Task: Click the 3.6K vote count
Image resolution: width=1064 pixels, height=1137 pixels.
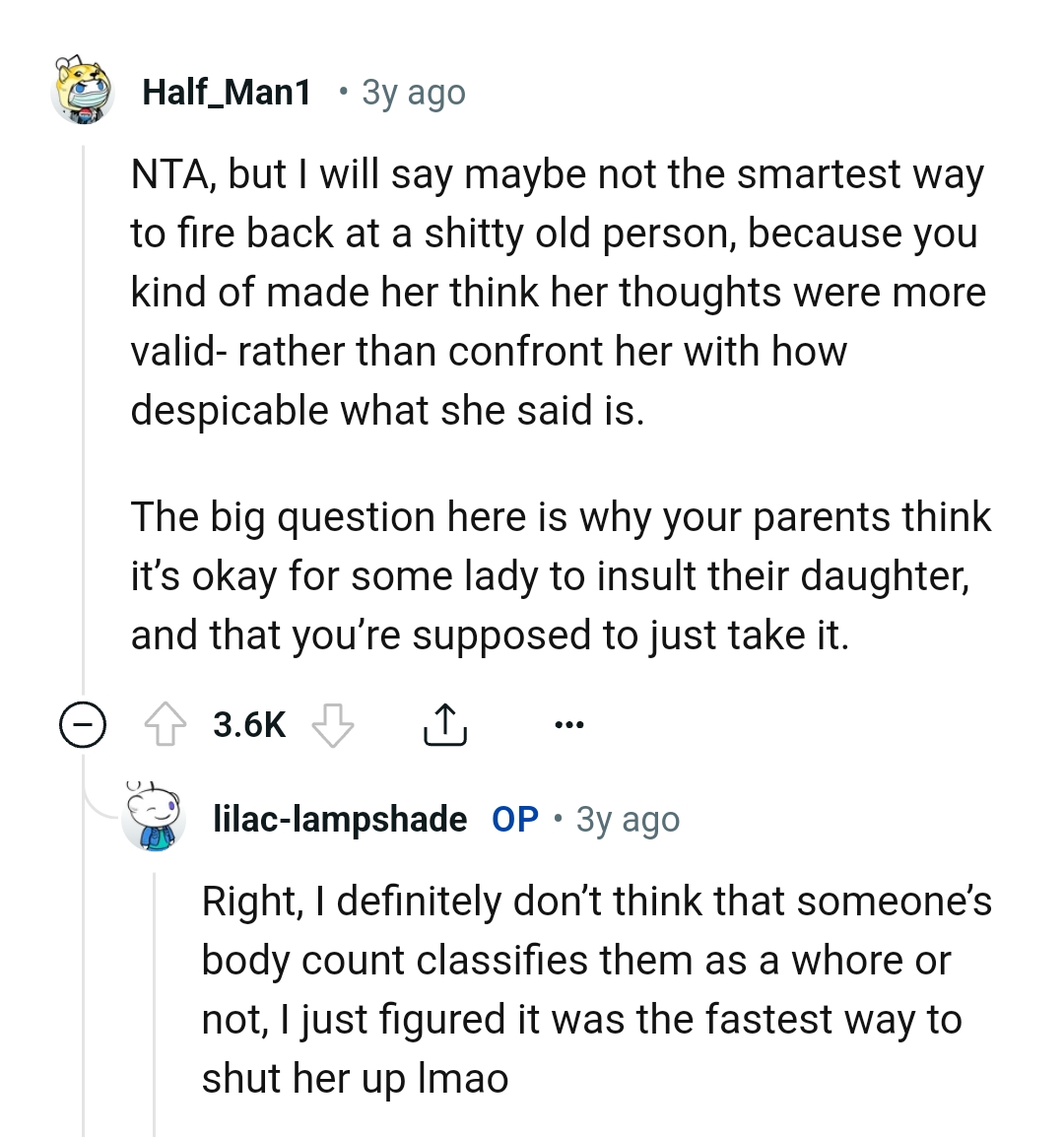Action: click(248, 724)
